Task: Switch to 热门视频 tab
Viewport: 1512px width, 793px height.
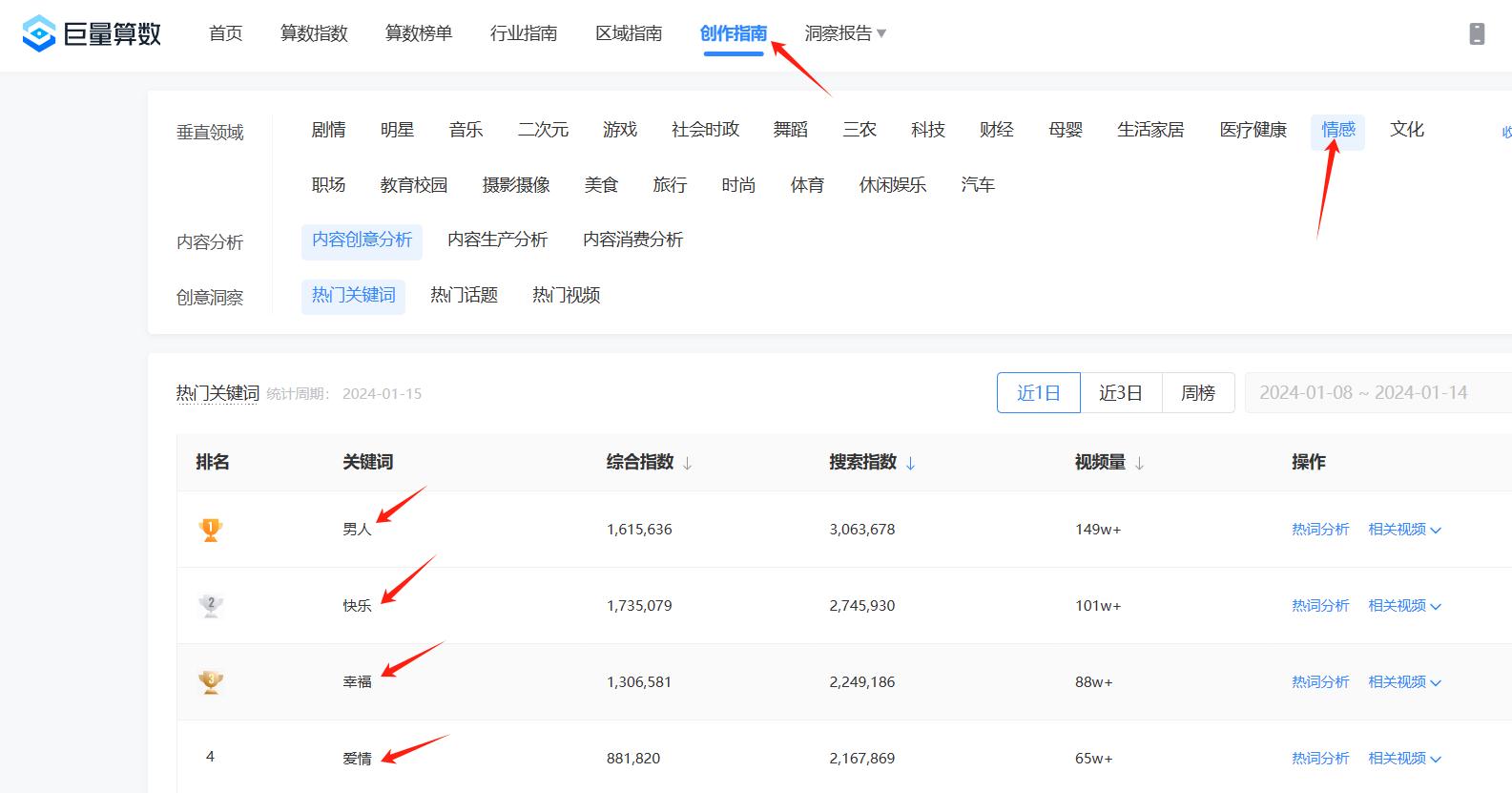Action: (x=566, y=296)
